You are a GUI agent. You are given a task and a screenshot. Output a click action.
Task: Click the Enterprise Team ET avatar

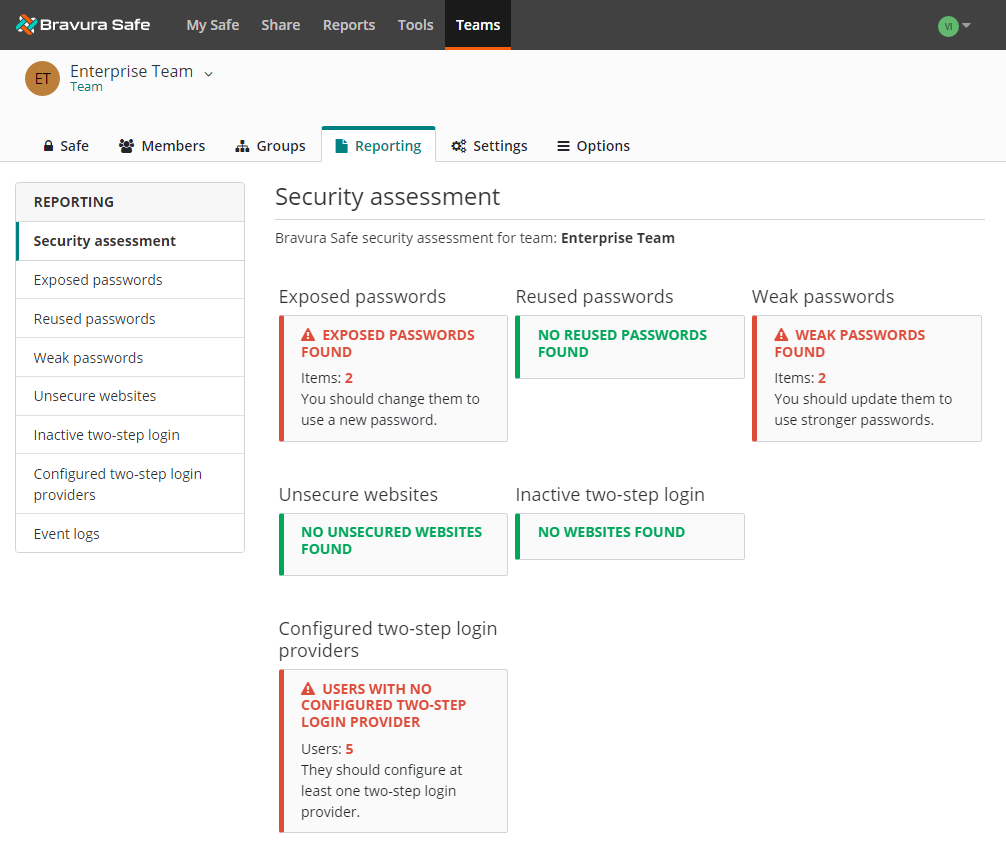point(42,79)
